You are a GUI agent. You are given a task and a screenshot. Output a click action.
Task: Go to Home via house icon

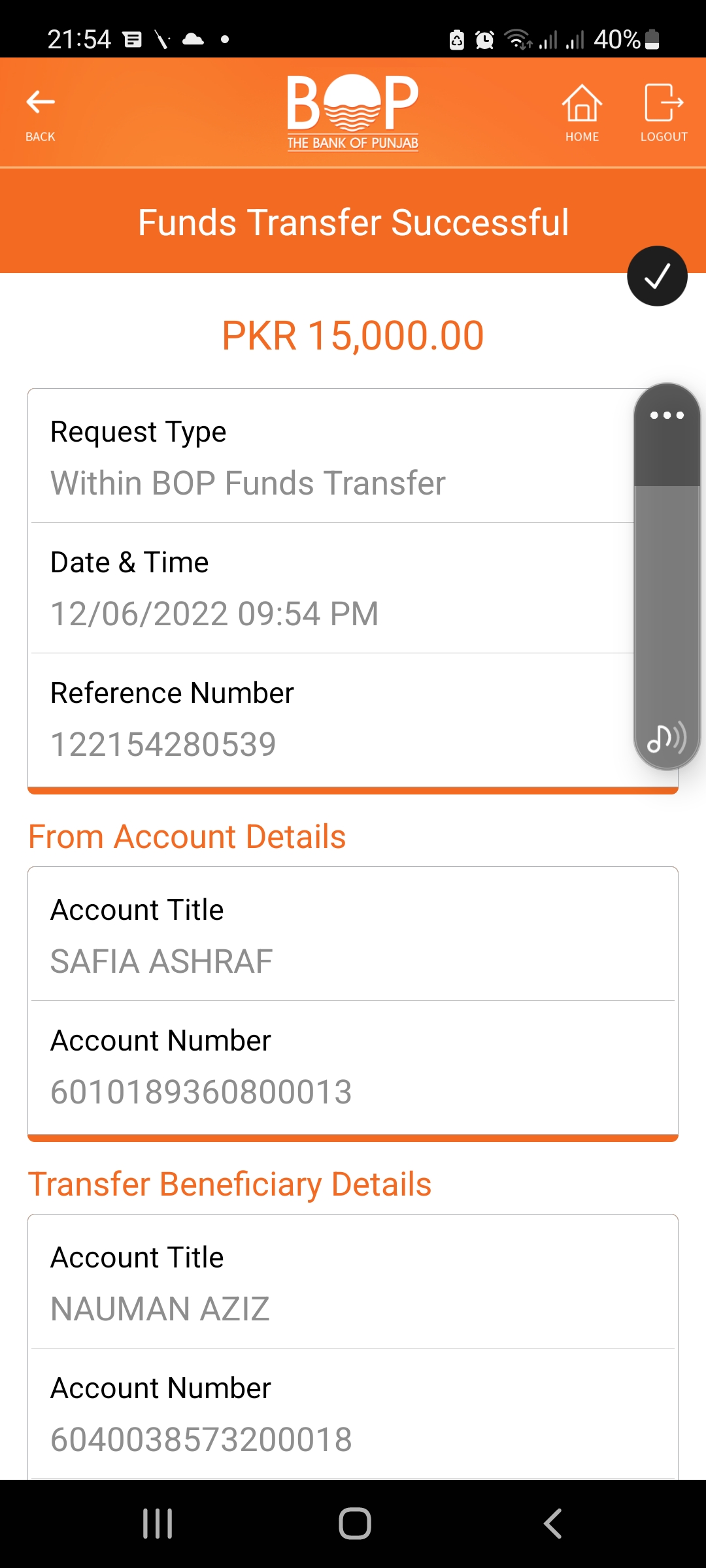point(582,103)
